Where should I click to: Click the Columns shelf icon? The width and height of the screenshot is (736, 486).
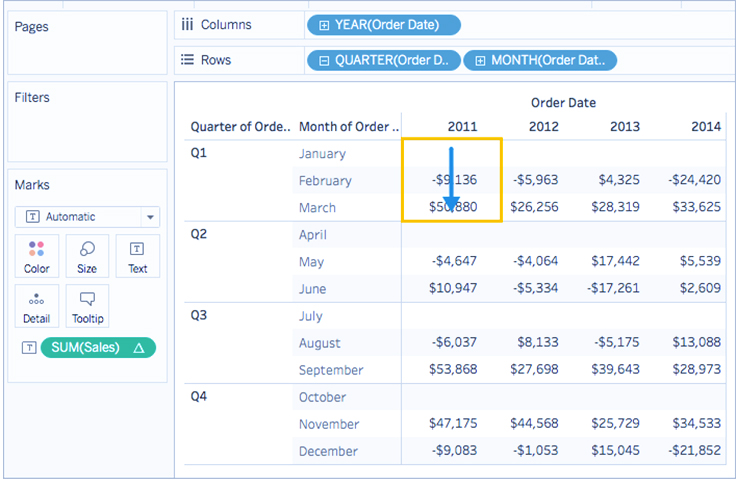coord(187,24)
